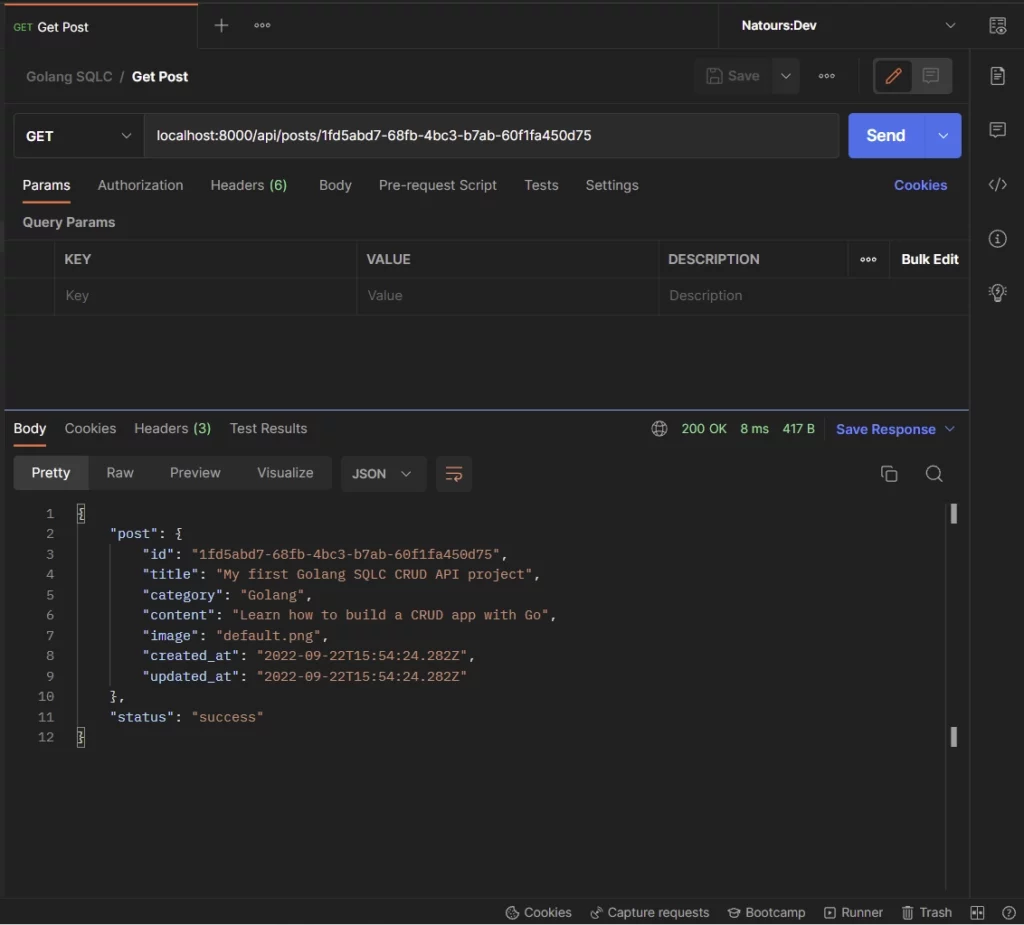Click the "status": "success" line

click(x=187, y=717)
